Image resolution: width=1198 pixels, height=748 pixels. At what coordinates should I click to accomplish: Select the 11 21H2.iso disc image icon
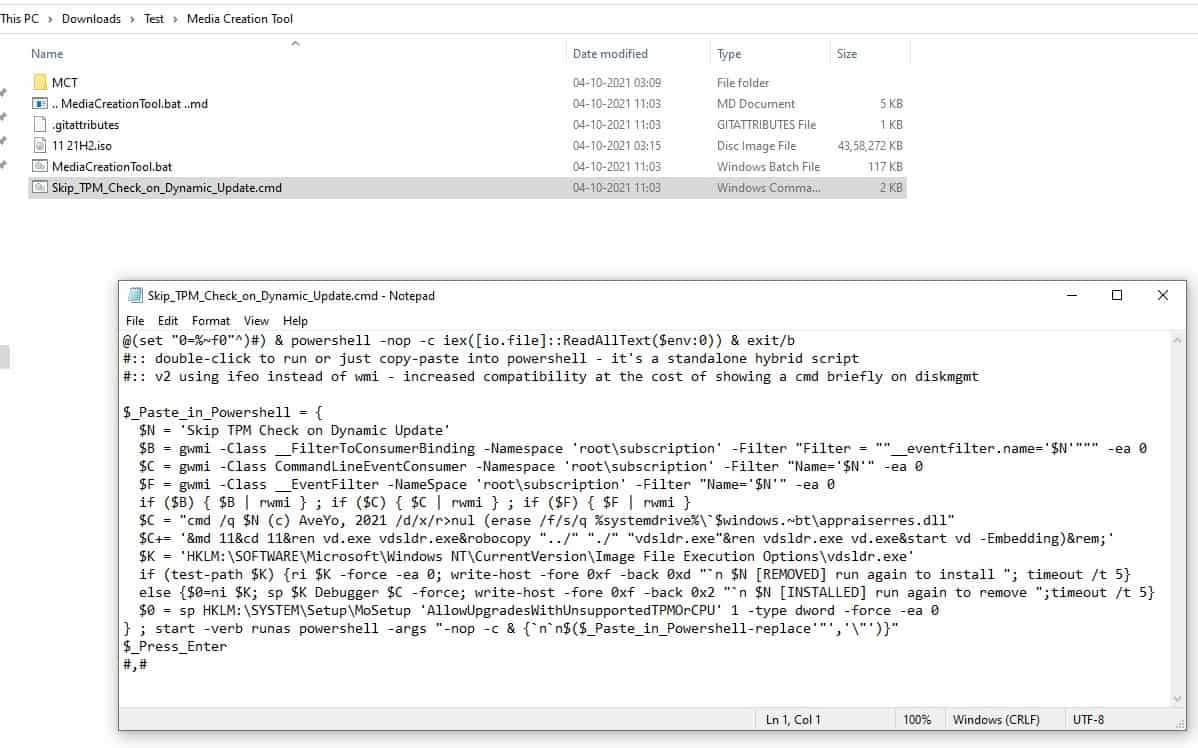pyautogui.click(x=40, y=145)
